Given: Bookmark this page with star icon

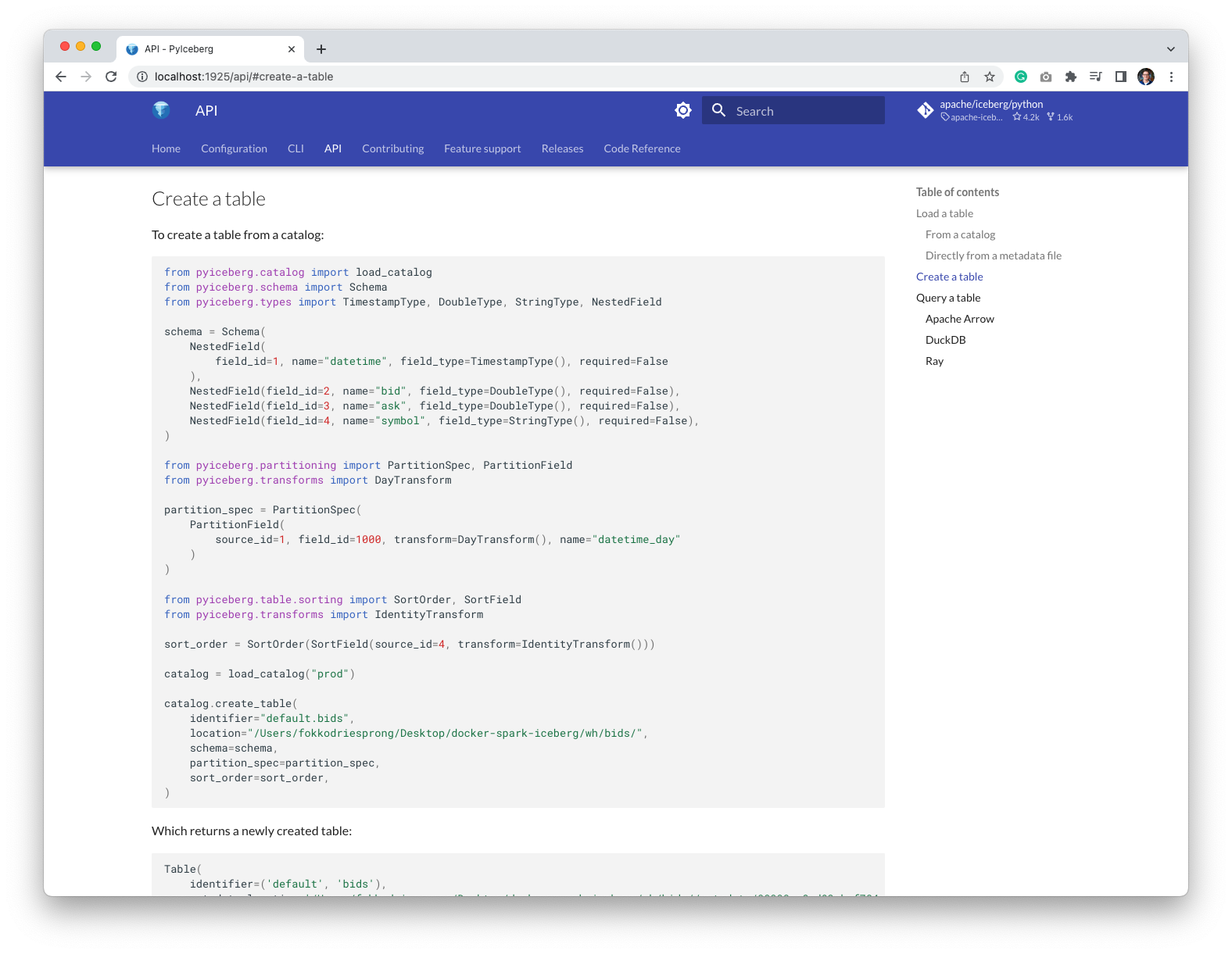Looking at the screenshot, I should (990, 77).
